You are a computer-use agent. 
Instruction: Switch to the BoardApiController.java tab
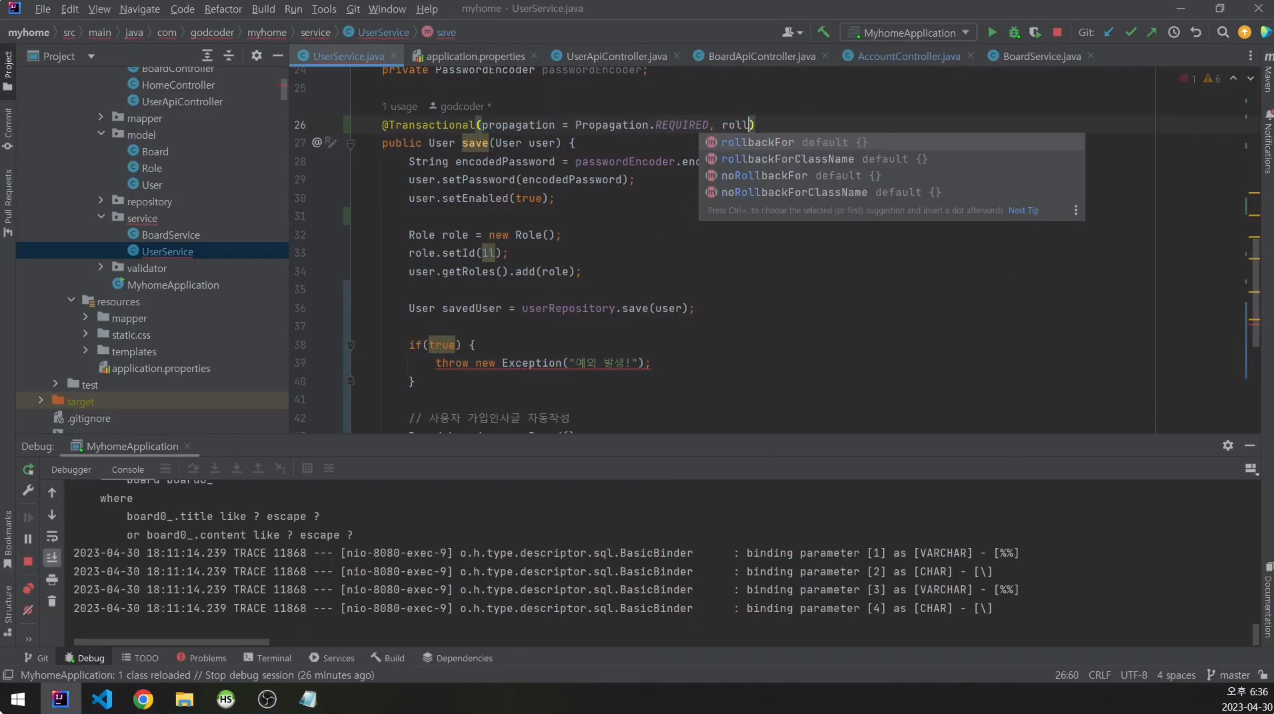click(x=761, y=56)
